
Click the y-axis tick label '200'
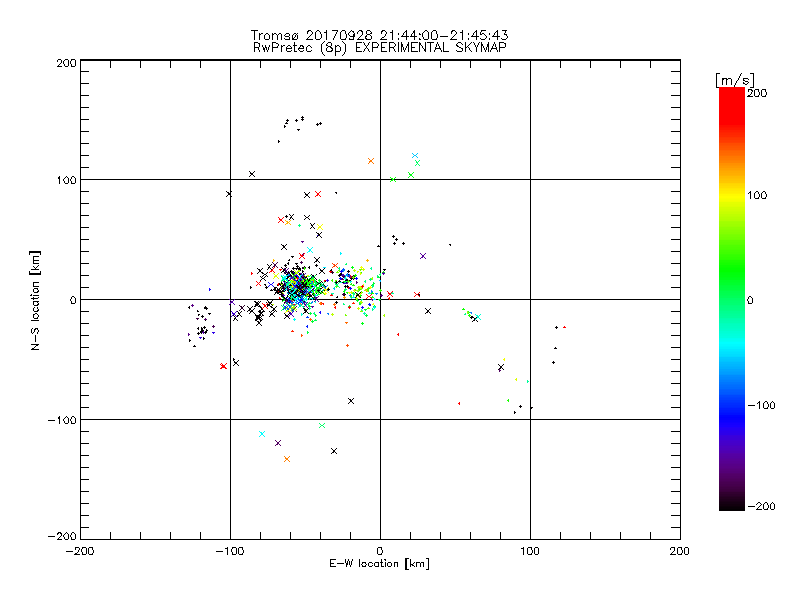pos(66,63)
